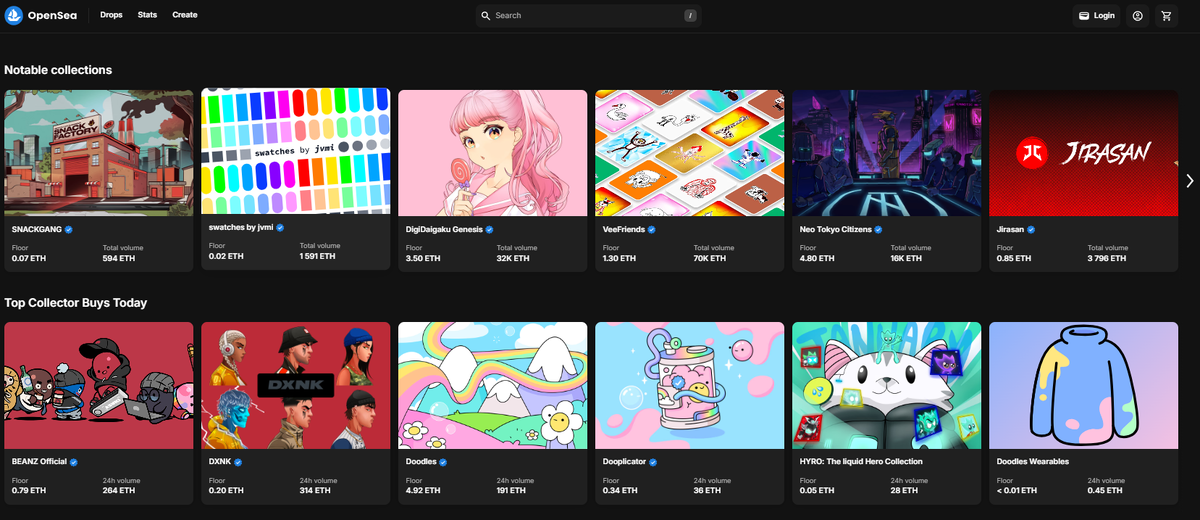Click HYRO: The liquid Hero Collection title
Image resolution: width=1200 pixels, height=520 pixels.
861,461
